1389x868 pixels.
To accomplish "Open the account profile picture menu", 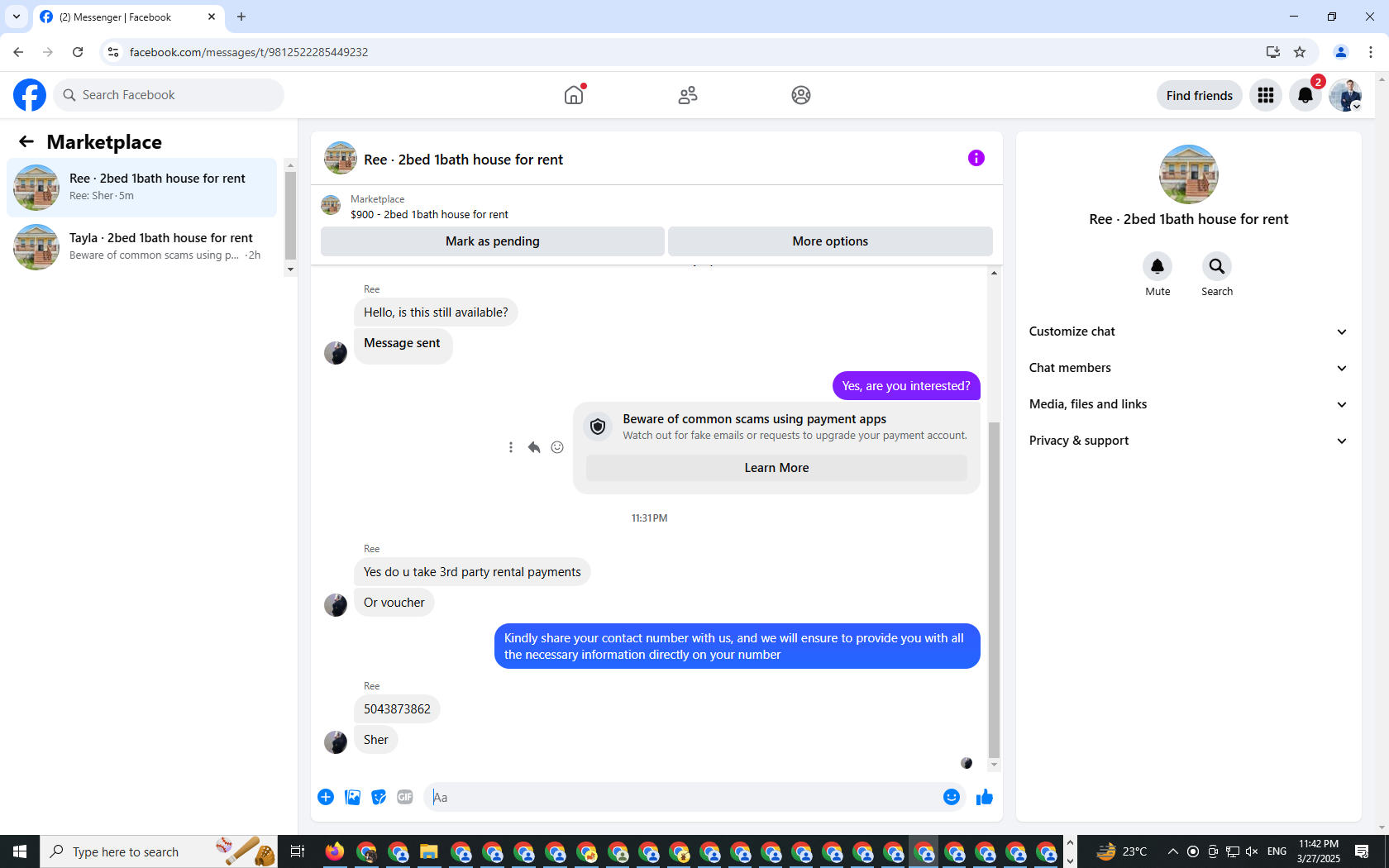I will (x=1345, y=95).
